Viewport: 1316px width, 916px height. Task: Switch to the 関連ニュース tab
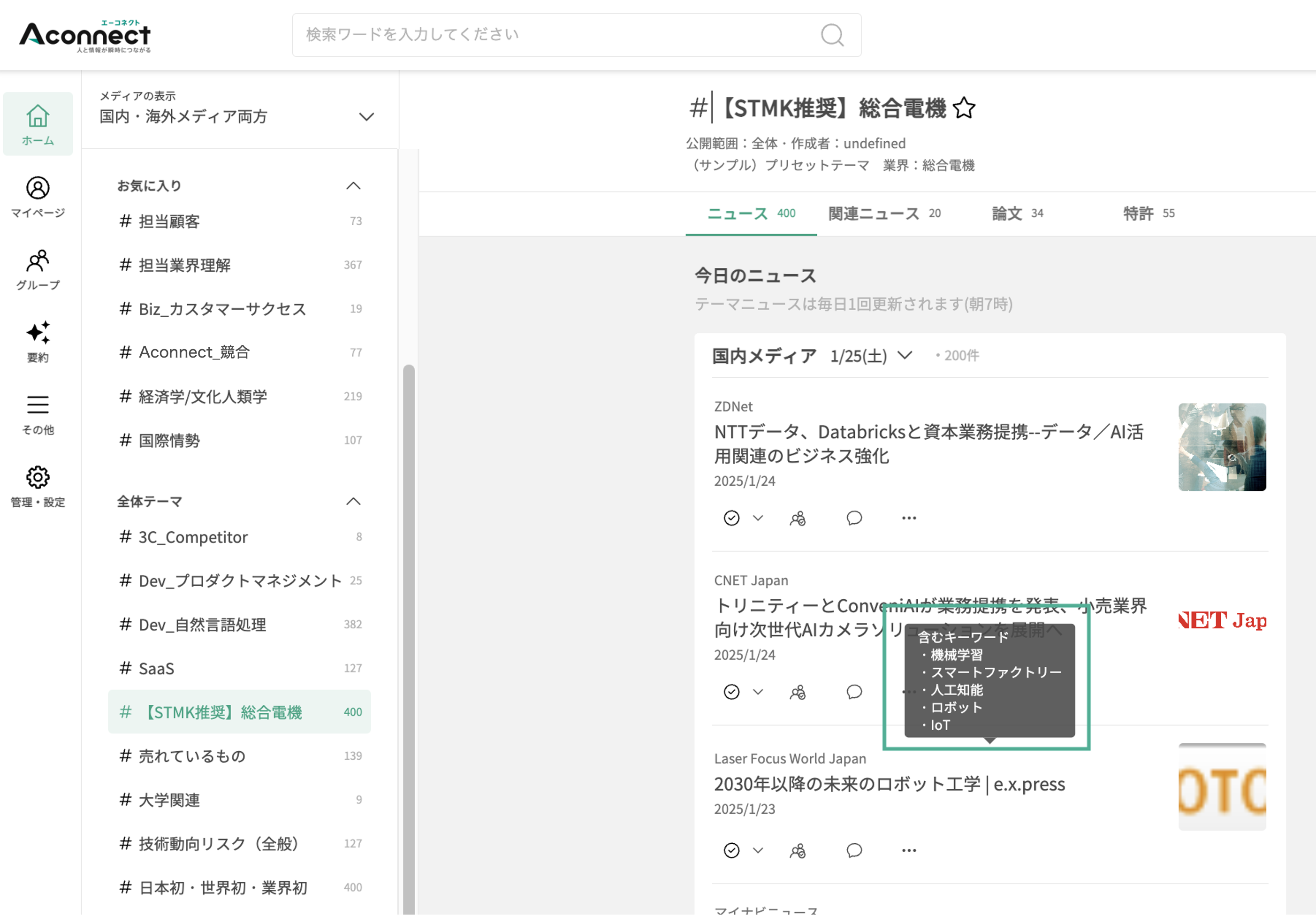884,214
